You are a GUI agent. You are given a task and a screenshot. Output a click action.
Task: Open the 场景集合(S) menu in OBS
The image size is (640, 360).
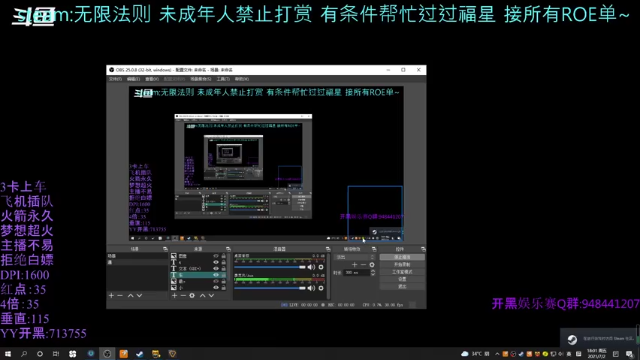pyautogui.click(x=200, y=79)
